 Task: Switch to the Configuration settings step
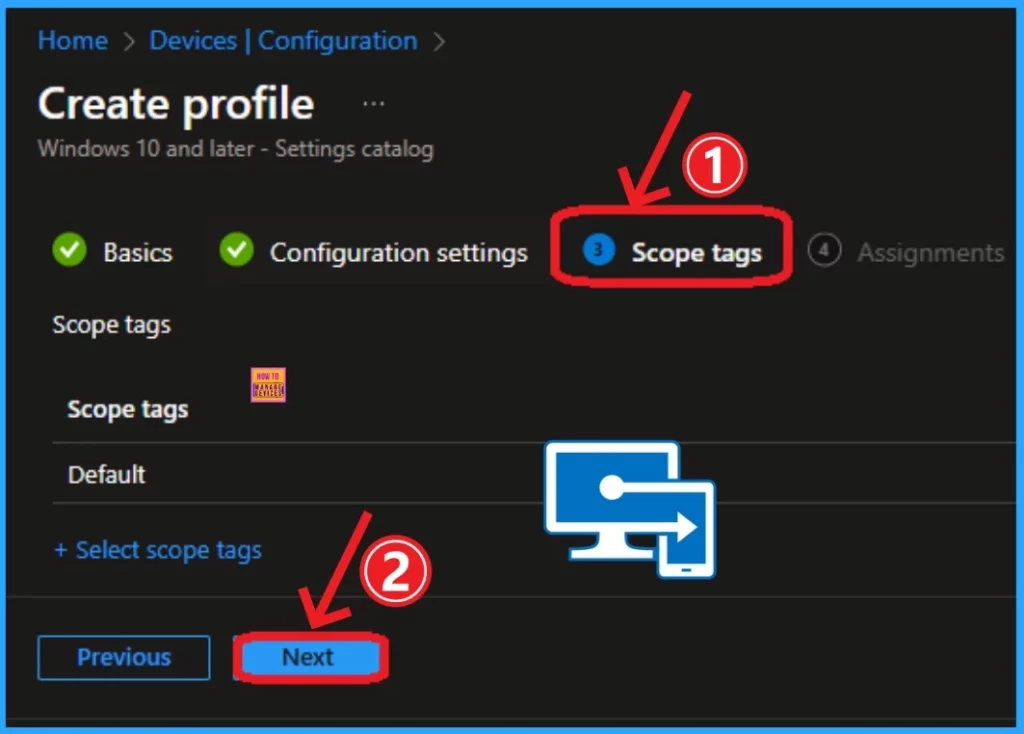pyautogui.click(x=398, y=253)
